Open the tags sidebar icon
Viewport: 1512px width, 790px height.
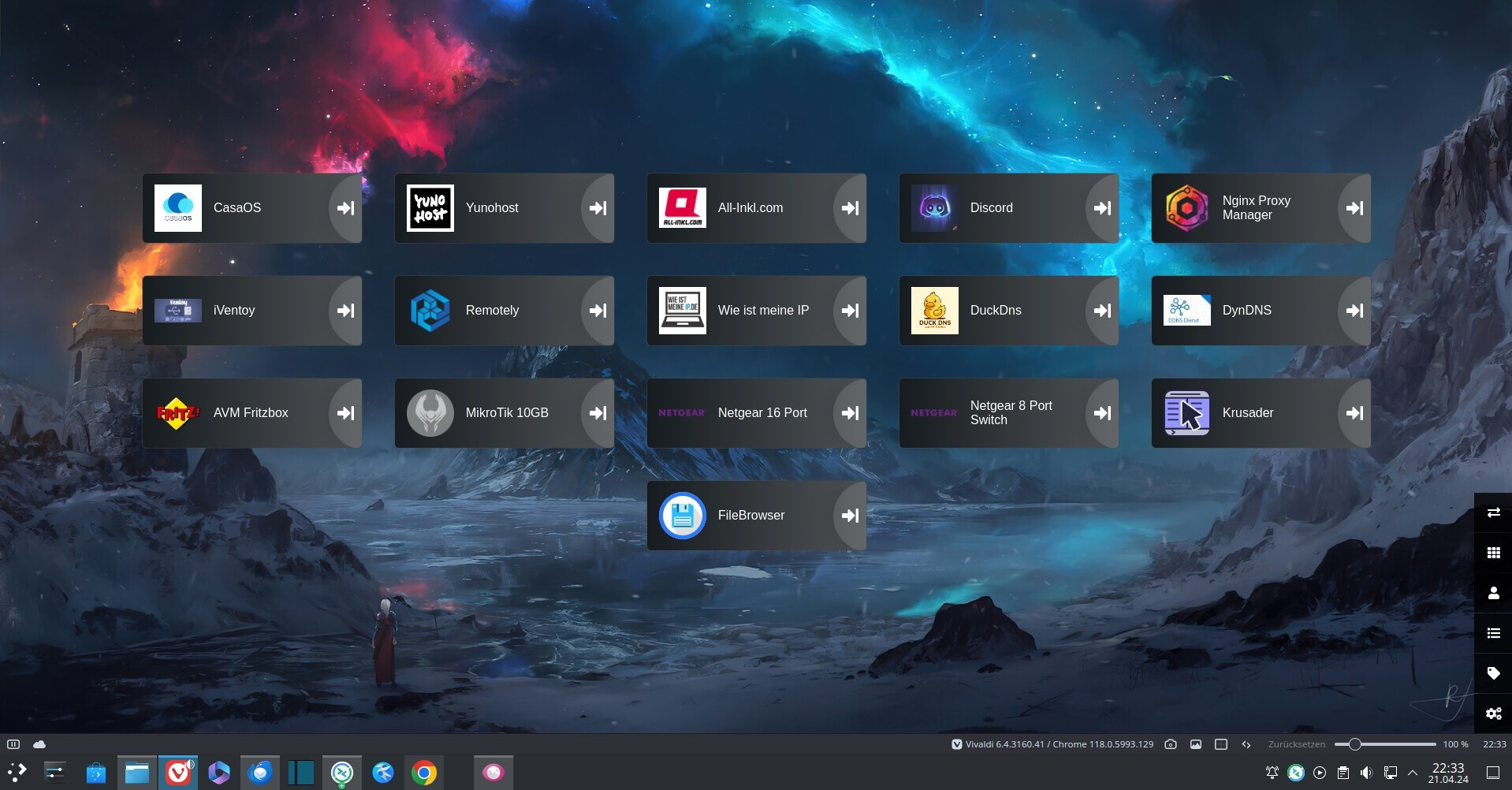click(1493, 673)
